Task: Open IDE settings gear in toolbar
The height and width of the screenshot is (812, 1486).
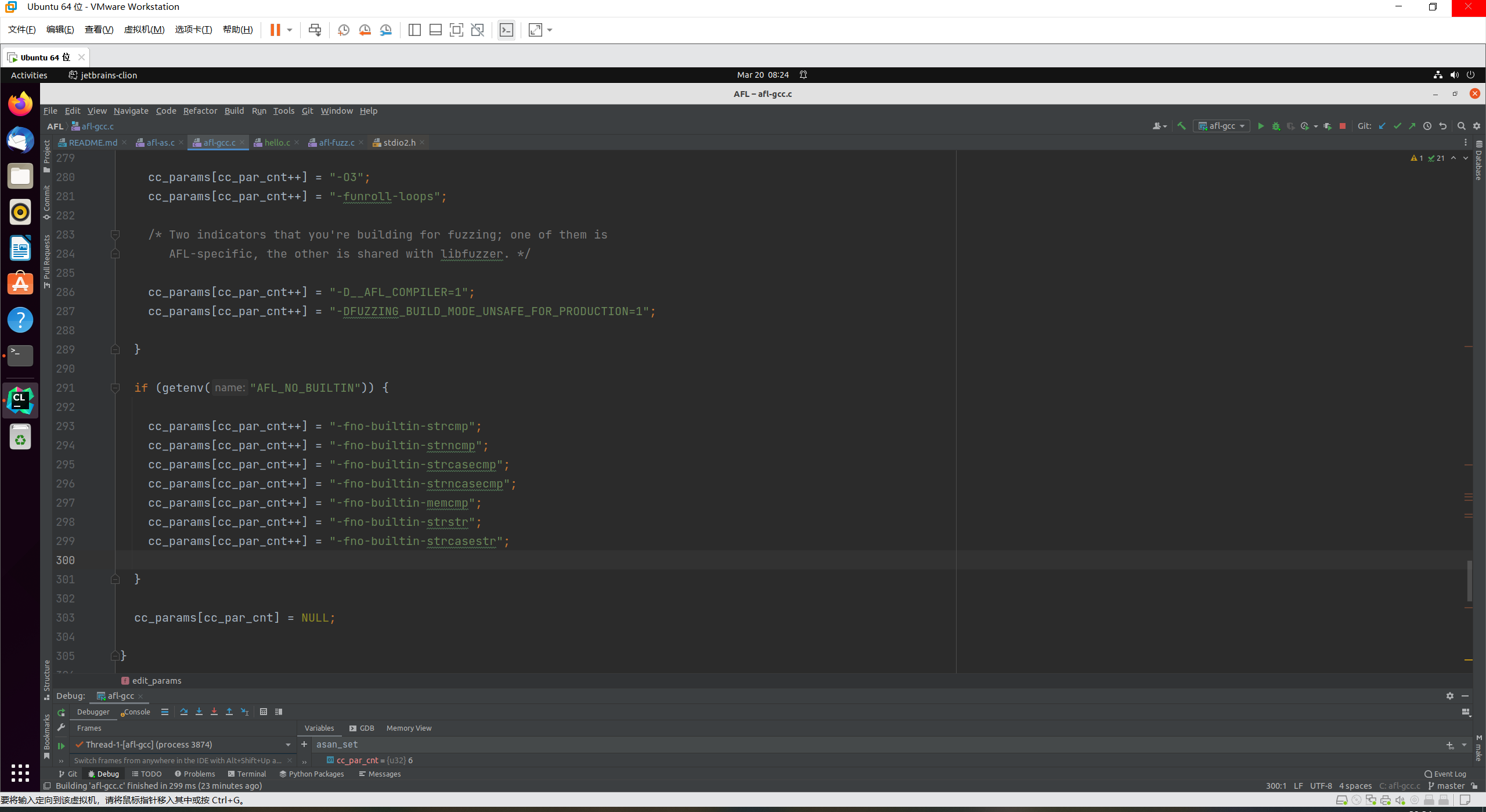Action: pos(1477,126)
